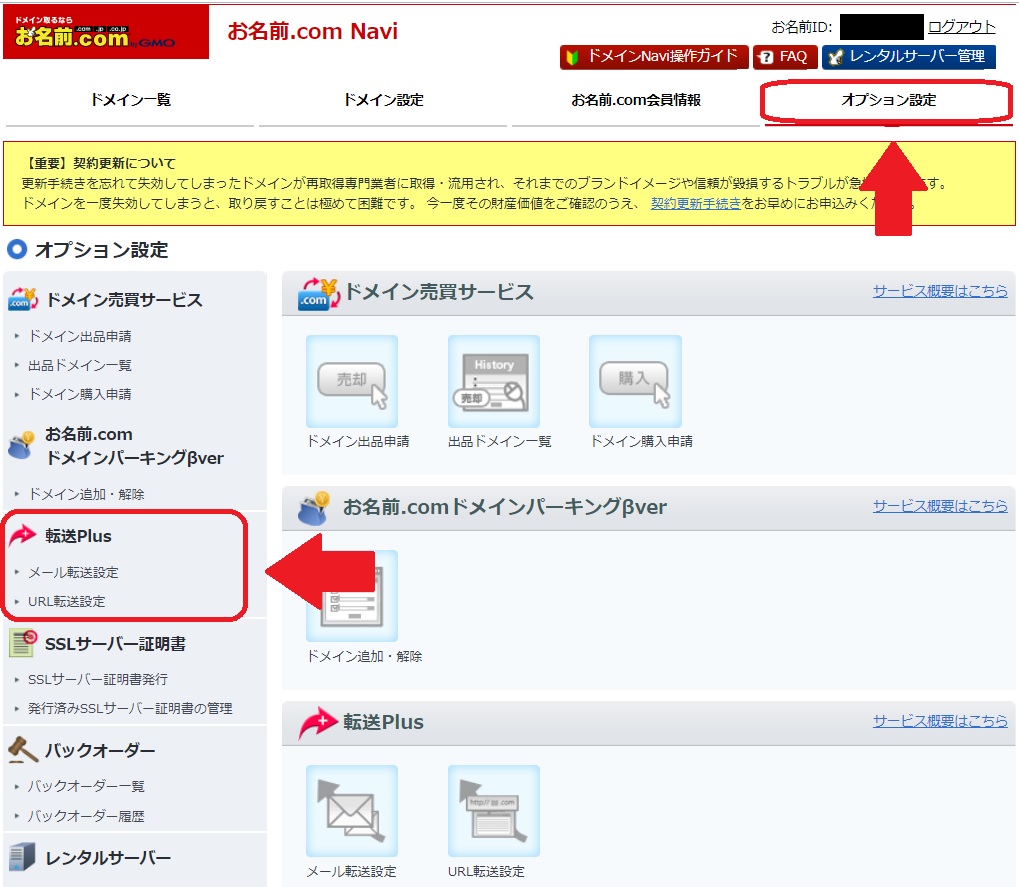Click sidebar レンタルサーバー server icon

22,856
